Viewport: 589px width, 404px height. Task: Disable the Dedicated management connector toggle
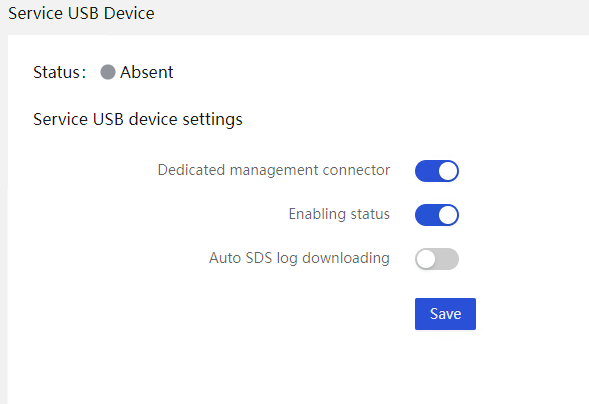(436, 171)
